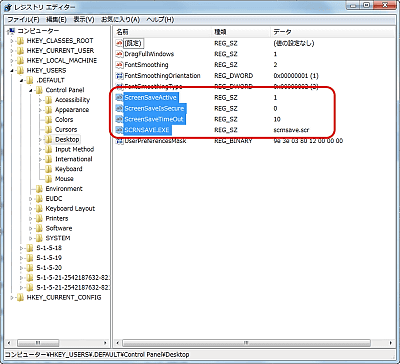Expand the HKEY_LOCAL_MACHINE node arrow
400x364 pixels.
pyautogui.click(x=12, y=61)
